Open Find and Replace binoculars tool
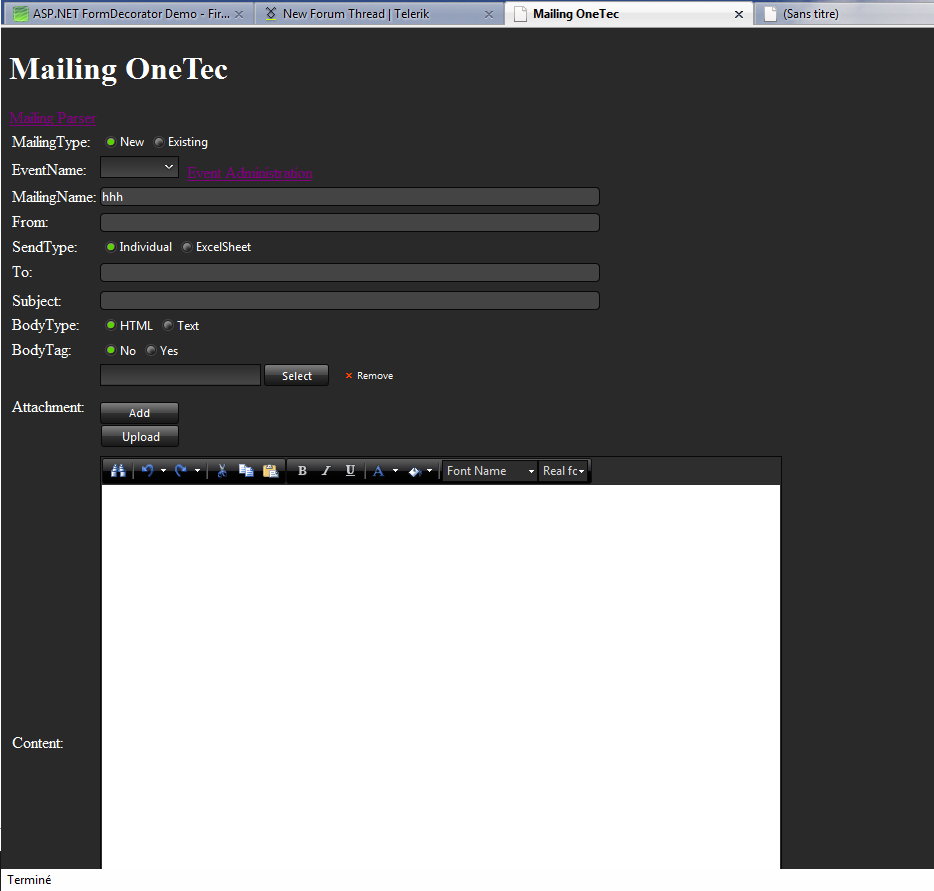Viewport: 934px width, 891px height. 118,471
